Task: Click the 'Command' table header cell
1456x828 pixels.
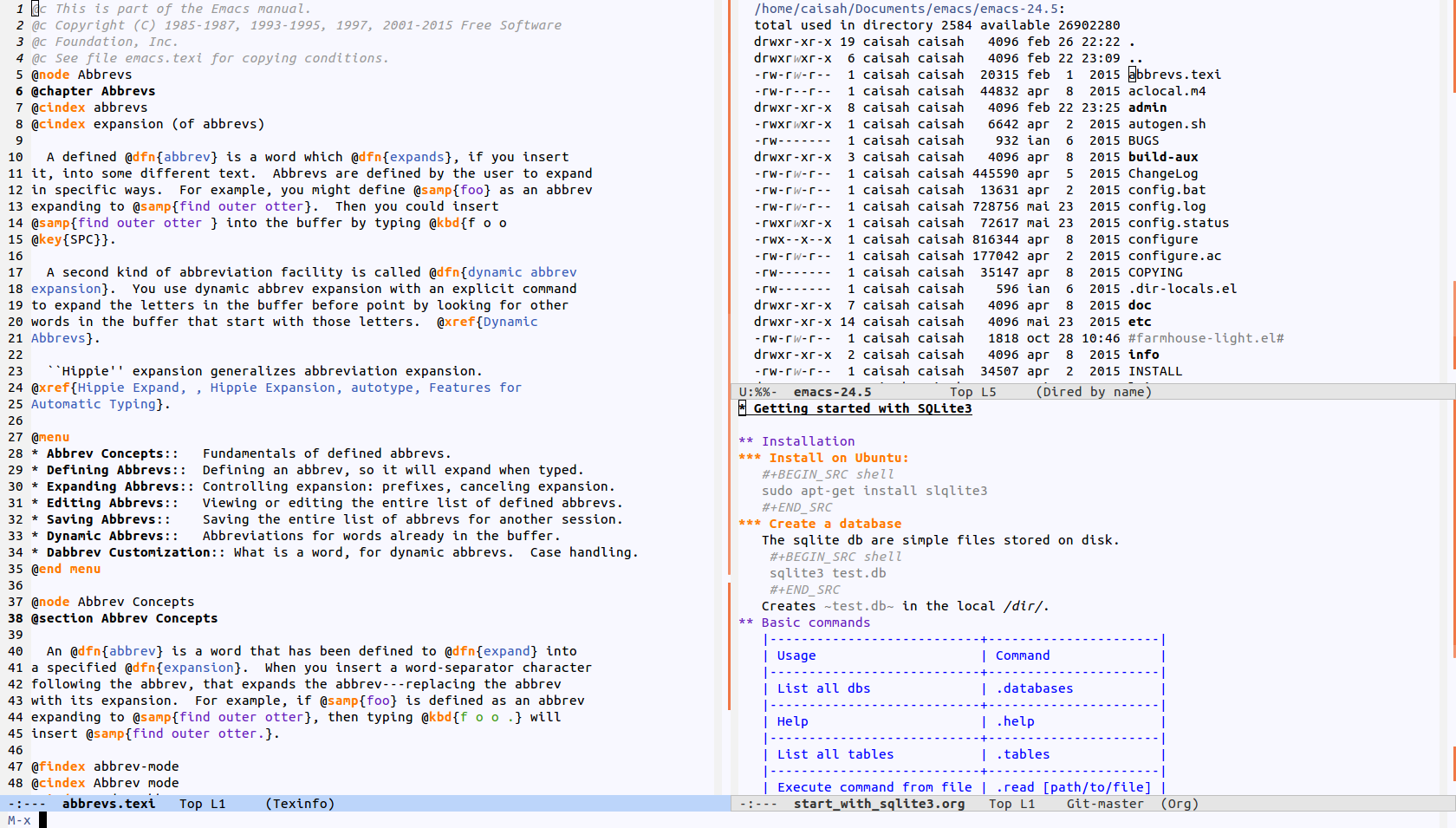Action: (x=1023, y=655)
